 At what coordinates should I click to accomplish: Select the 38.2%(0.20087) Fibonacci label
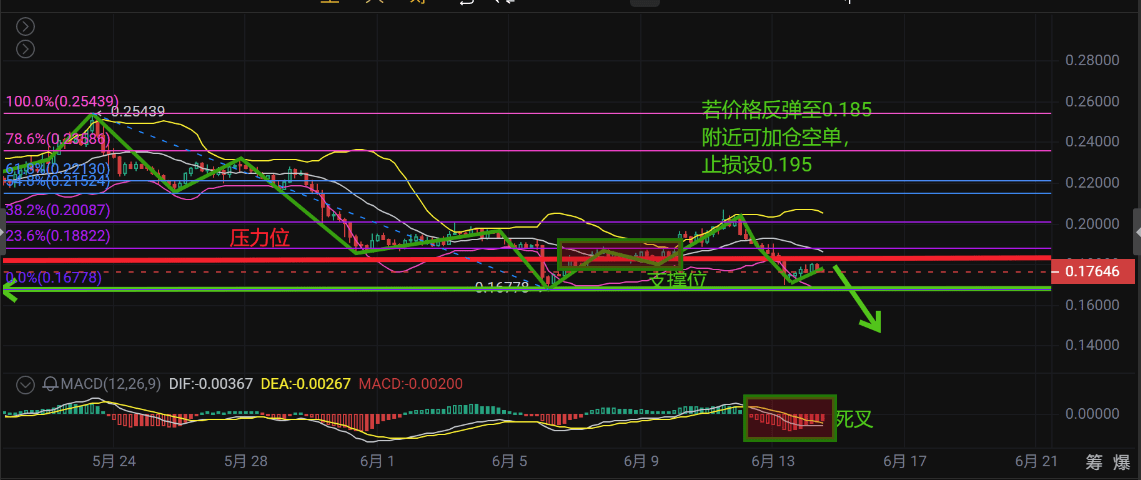(x=57, y=210)
